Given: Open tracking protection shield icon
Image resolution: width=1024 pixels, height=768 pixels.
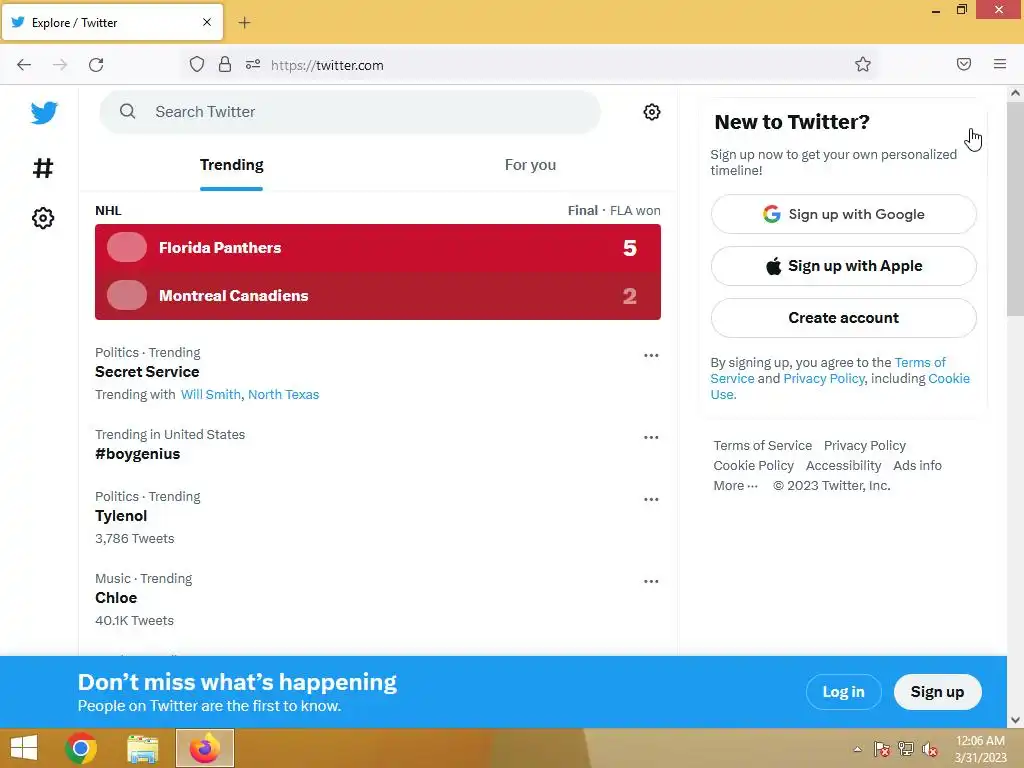Looking at the screenshot, I should coord(197,64).
